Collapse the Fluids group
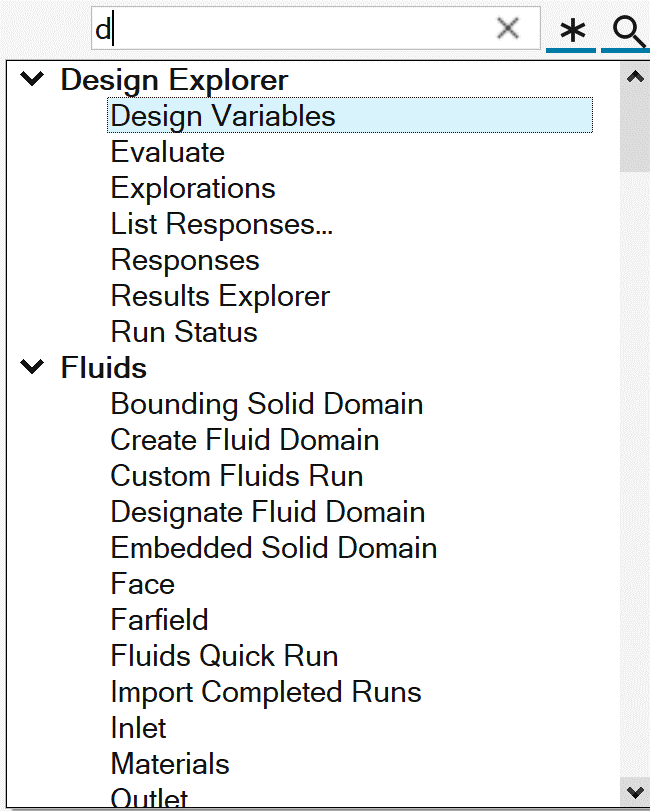Viewport: 650px width, 811px height. click(33, 367)
